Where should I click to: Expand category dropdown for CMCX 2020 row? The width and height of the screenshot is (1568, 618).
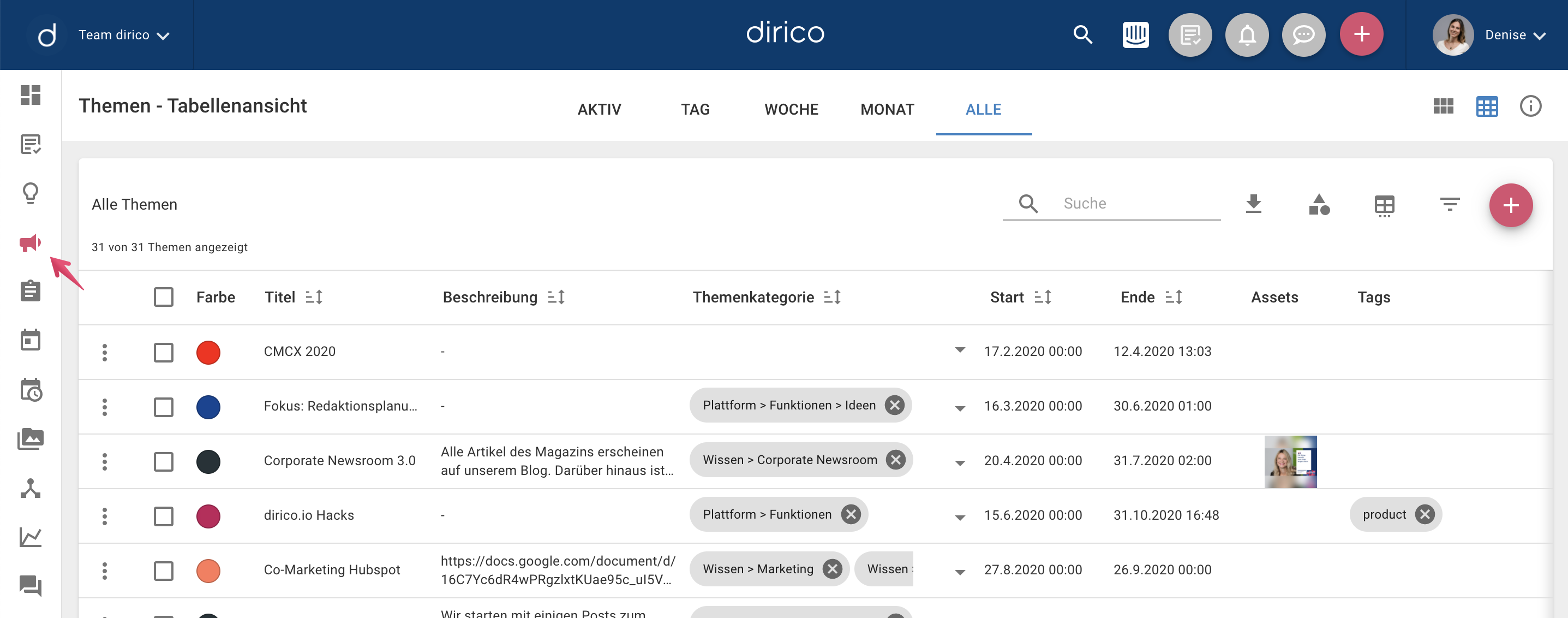click(960, 350)
